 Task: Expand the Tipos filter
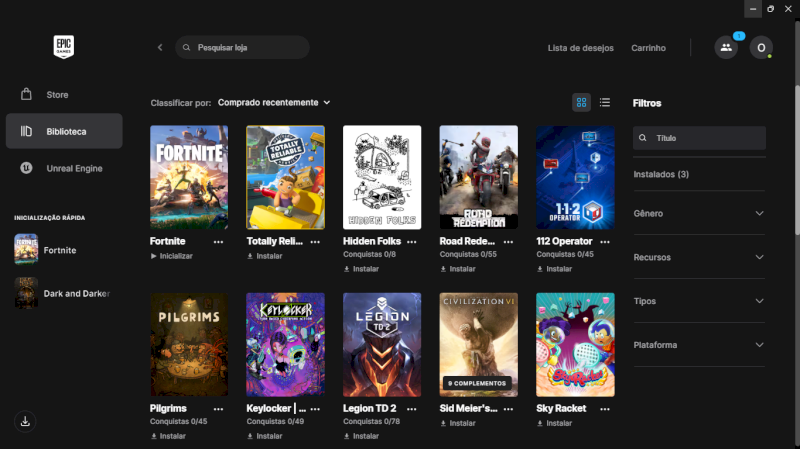[x=699, y=301]
